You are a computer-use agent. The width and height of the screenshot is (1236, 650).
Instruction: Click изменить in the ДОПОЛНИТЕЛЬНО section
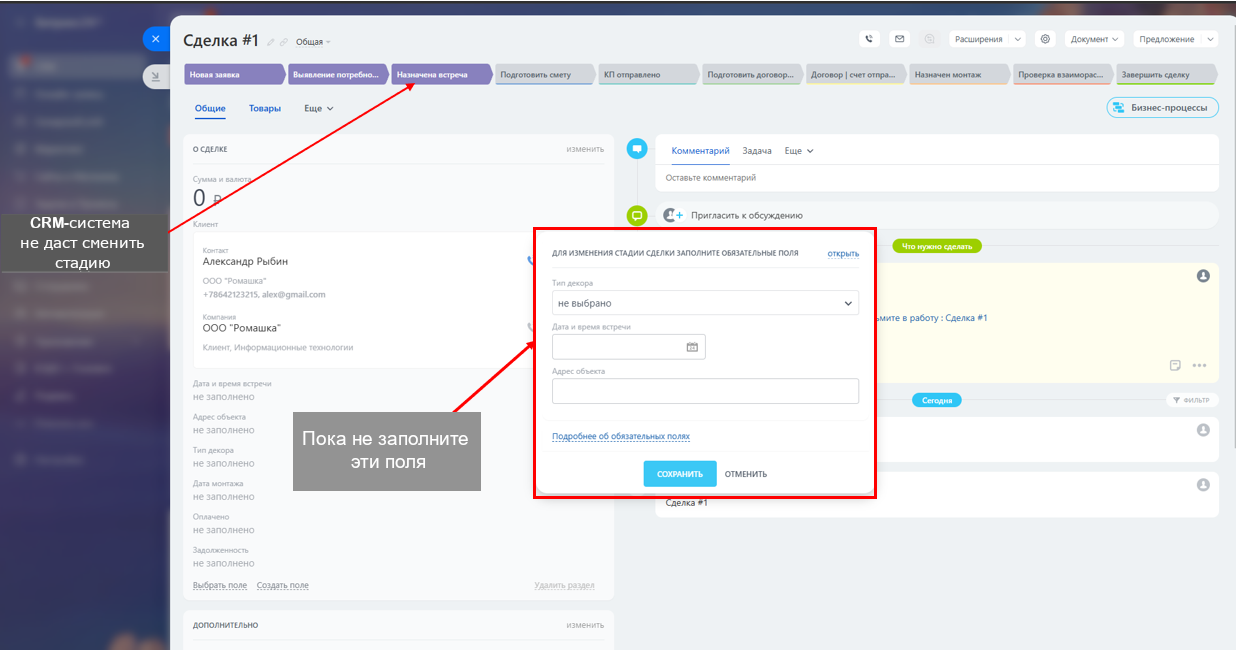(x=585, y=625)
